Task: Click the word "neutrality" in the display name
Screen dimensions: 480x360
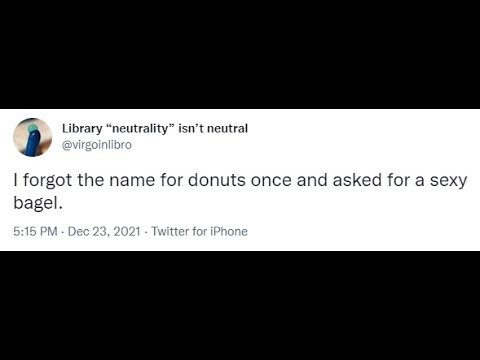Action: coord(137,128)
